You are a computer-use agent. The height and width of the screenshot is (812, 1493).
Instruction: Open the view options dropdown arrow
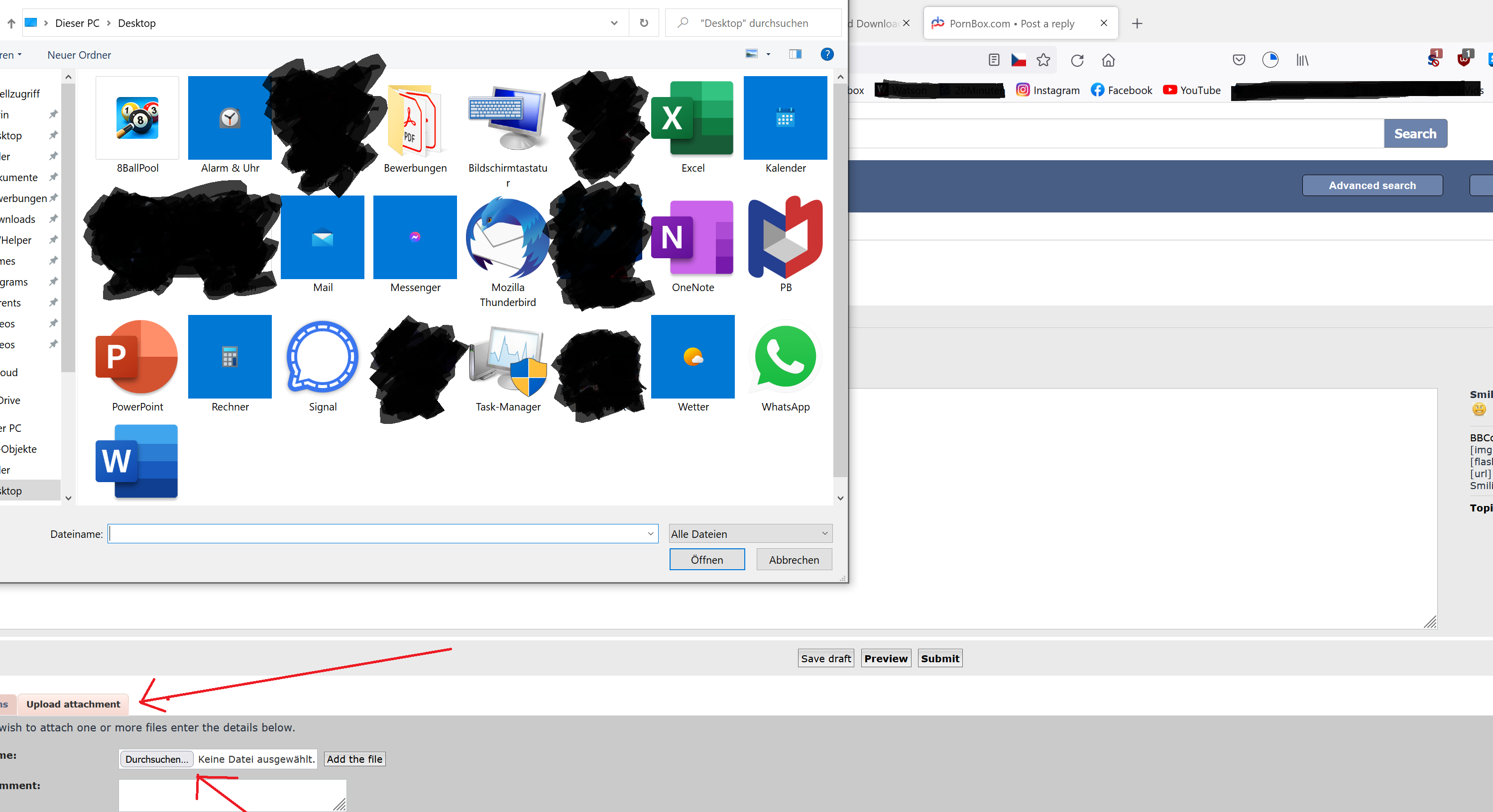click(769, 54)
